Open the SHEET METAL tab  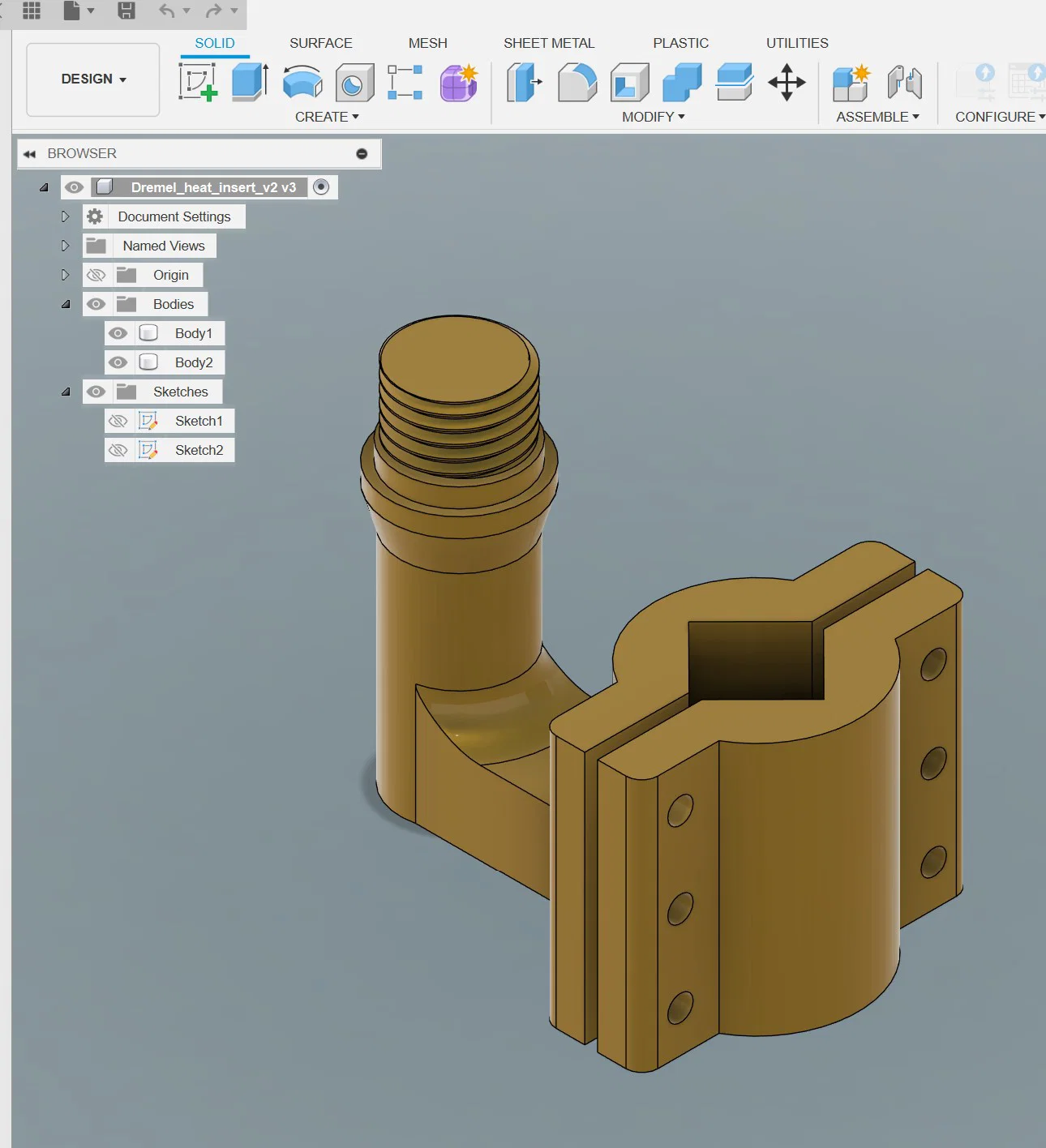(548, 43)
